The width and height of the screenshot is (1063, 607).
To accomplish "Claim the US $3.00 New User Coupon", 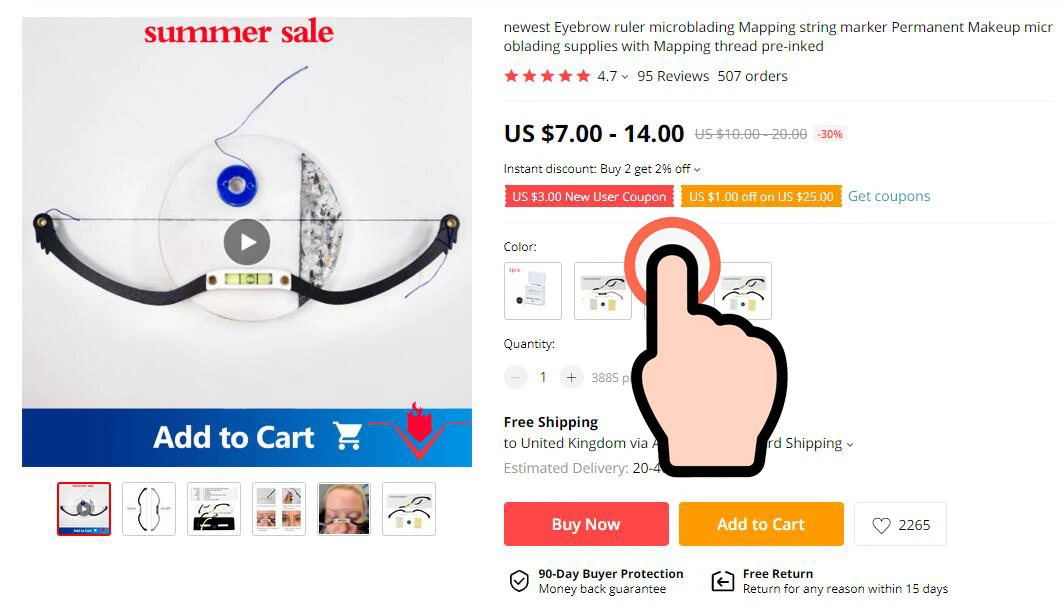I will coord(589,197).
